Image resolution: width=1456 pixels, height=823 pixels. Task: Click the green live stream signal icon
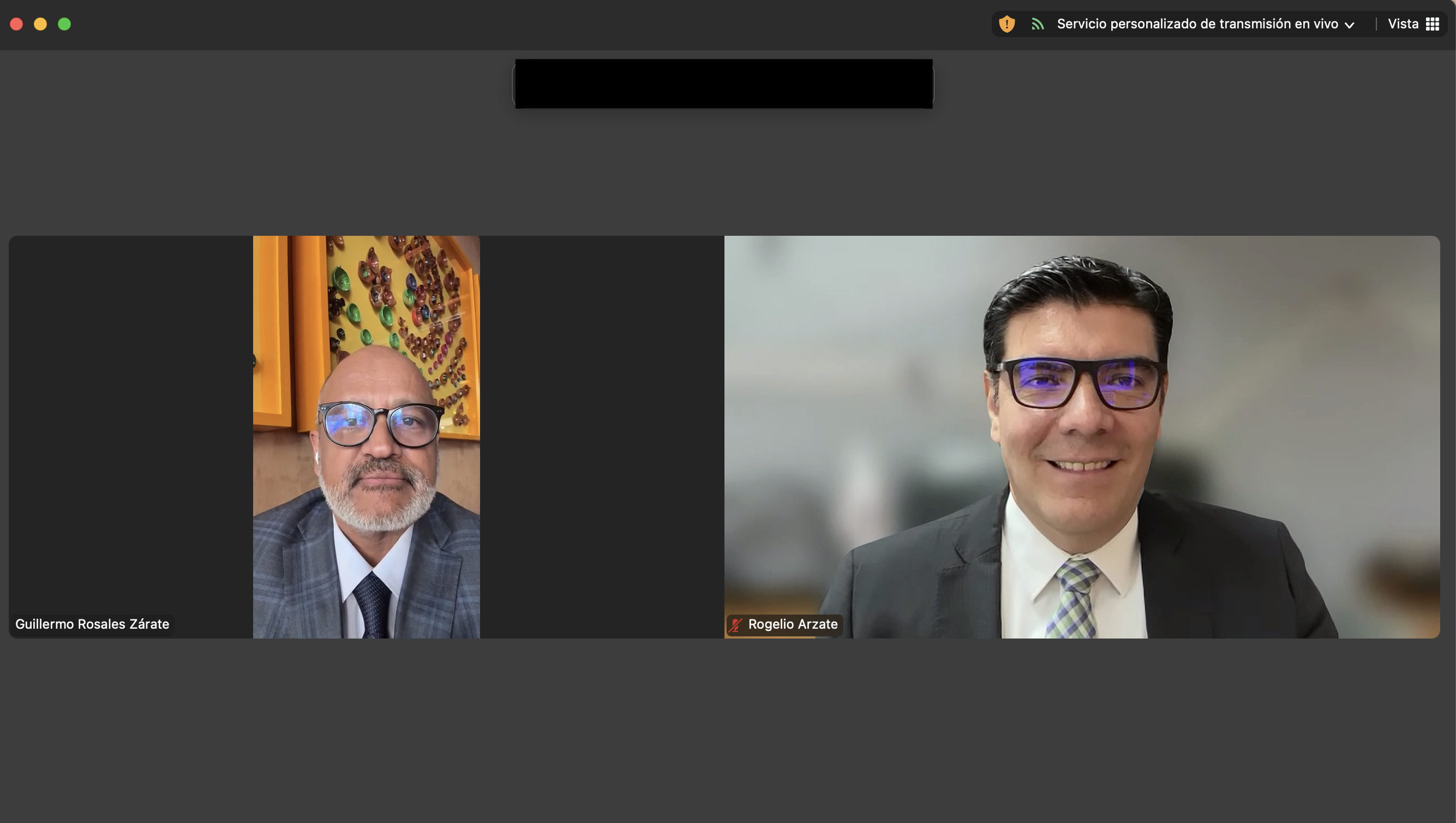coord(1037,24)
